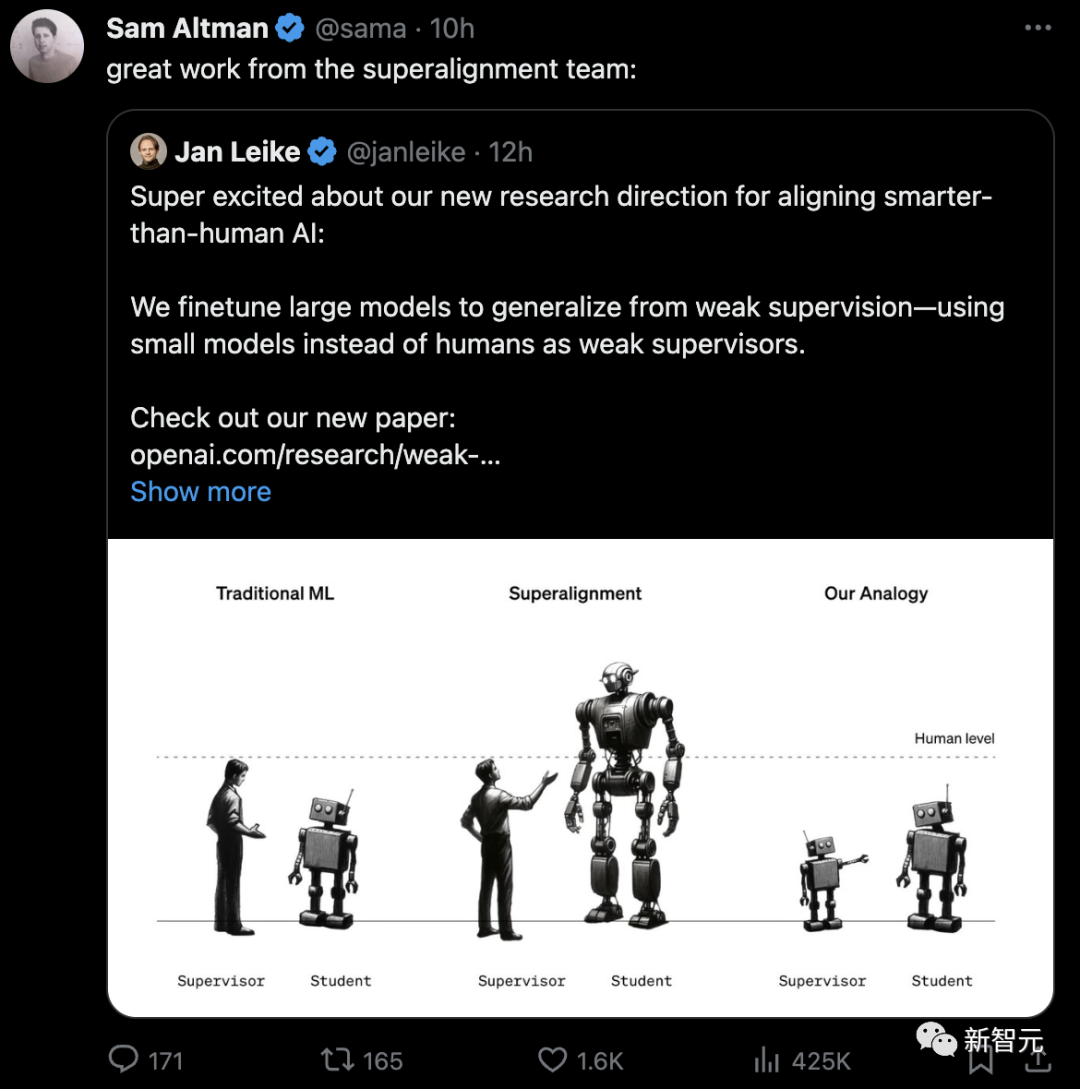The height and width of the screenshot is (1089, 1080).
Task: Click Jan Leike's blue verified checkmark
Action: coord(322,152)
